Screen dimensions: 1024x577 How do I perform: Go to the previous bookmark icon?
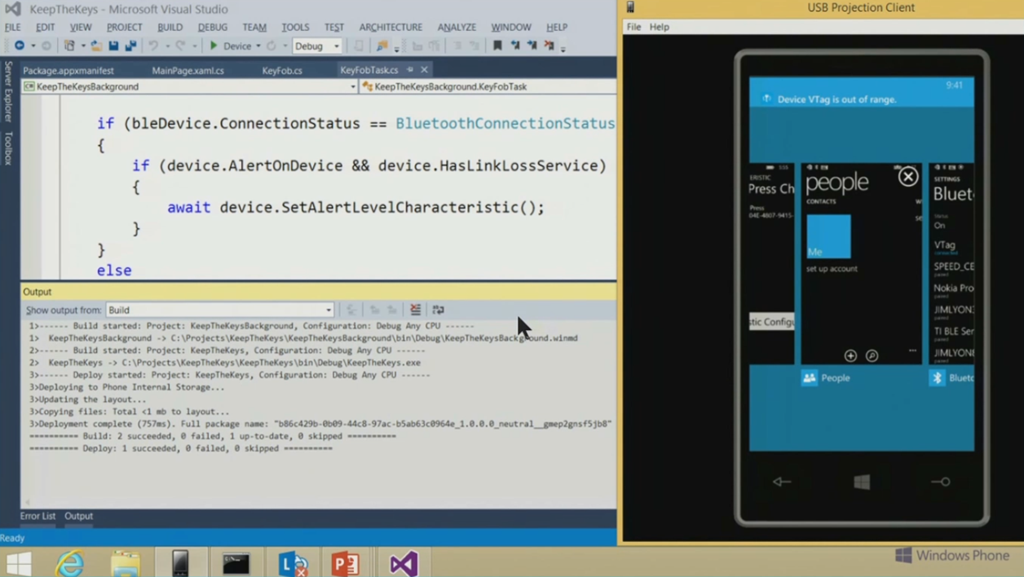tap(515, 46)
